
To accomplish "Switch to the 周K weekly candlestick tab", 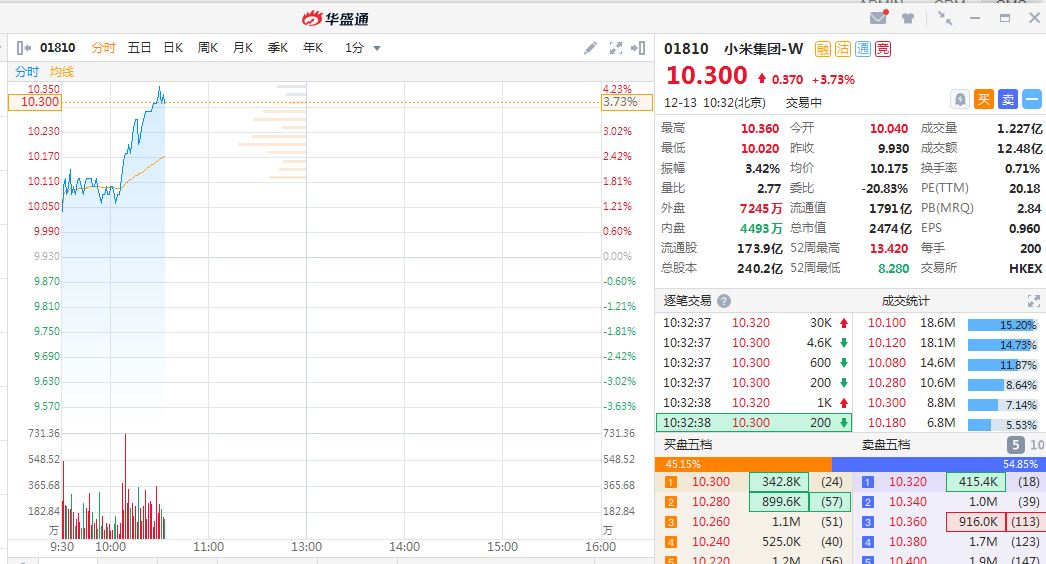I will click(207, 47).
